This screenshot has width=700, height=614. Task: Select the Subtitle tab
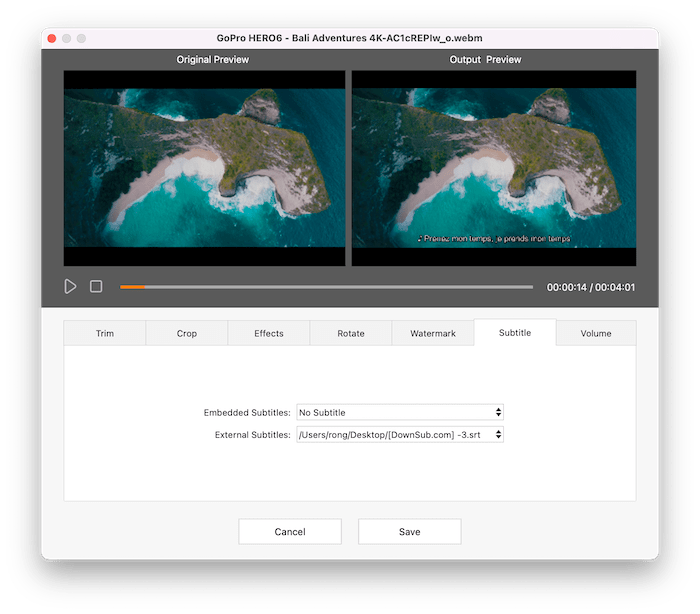point(515,332)
